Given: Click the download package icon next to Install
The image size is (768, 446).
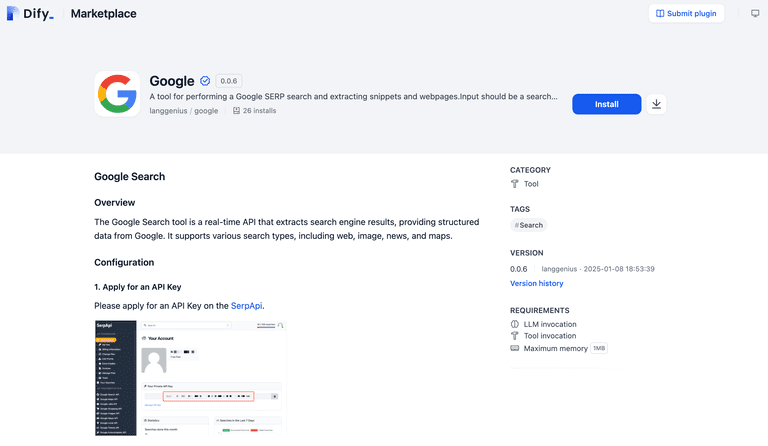Looking at the screenshot, I should point(656,104).
